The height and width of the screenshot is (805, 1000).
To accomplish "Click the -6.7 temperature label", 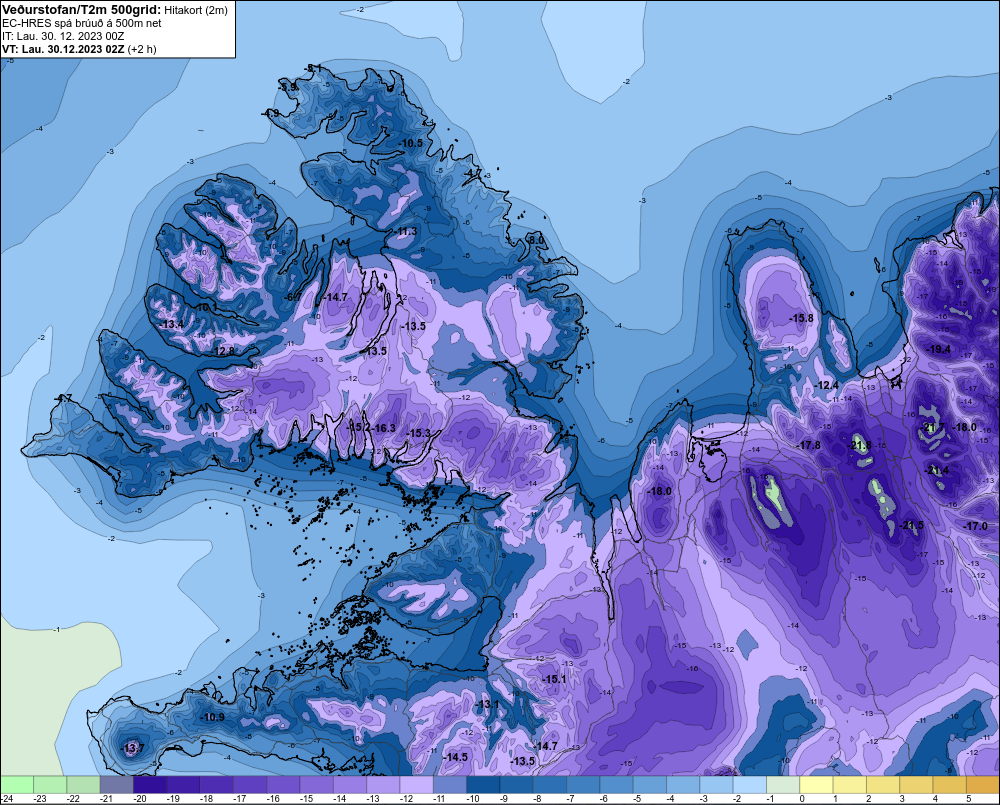I will click(293, 297).
